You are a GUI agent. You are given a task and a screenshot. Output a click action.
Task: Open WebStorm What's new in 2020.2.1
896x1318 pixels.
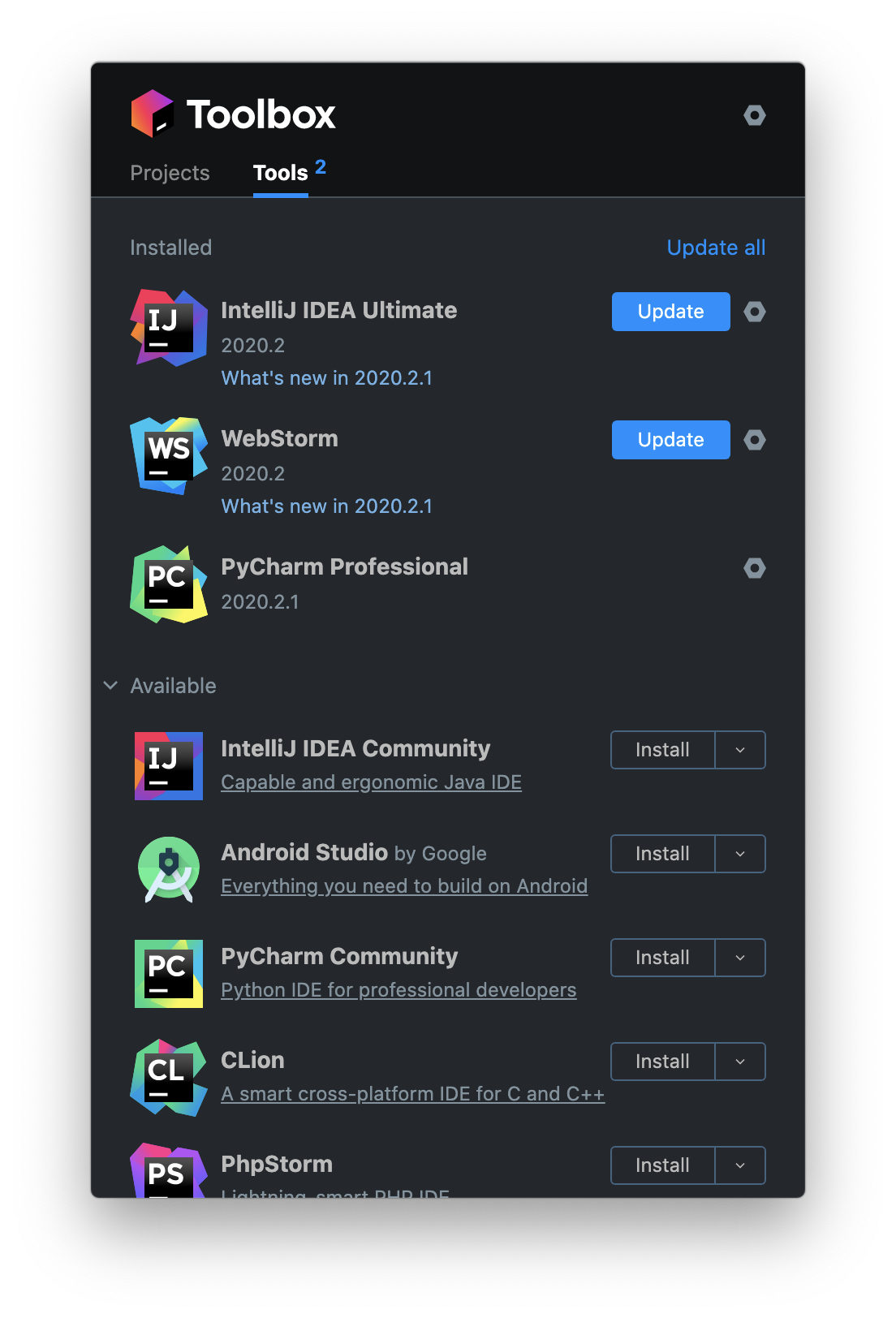[327, 506]
